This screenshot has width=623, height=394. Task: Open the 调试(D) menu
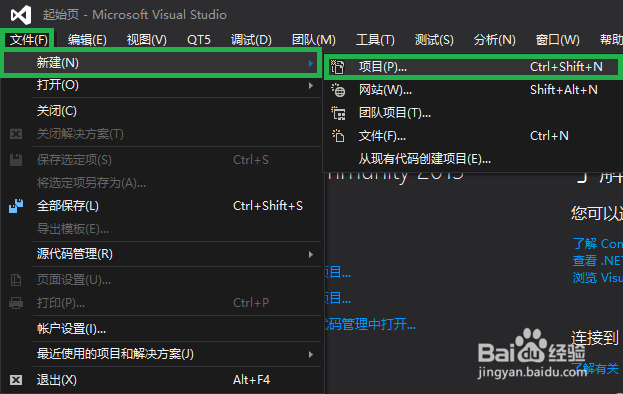click(251, 40)
